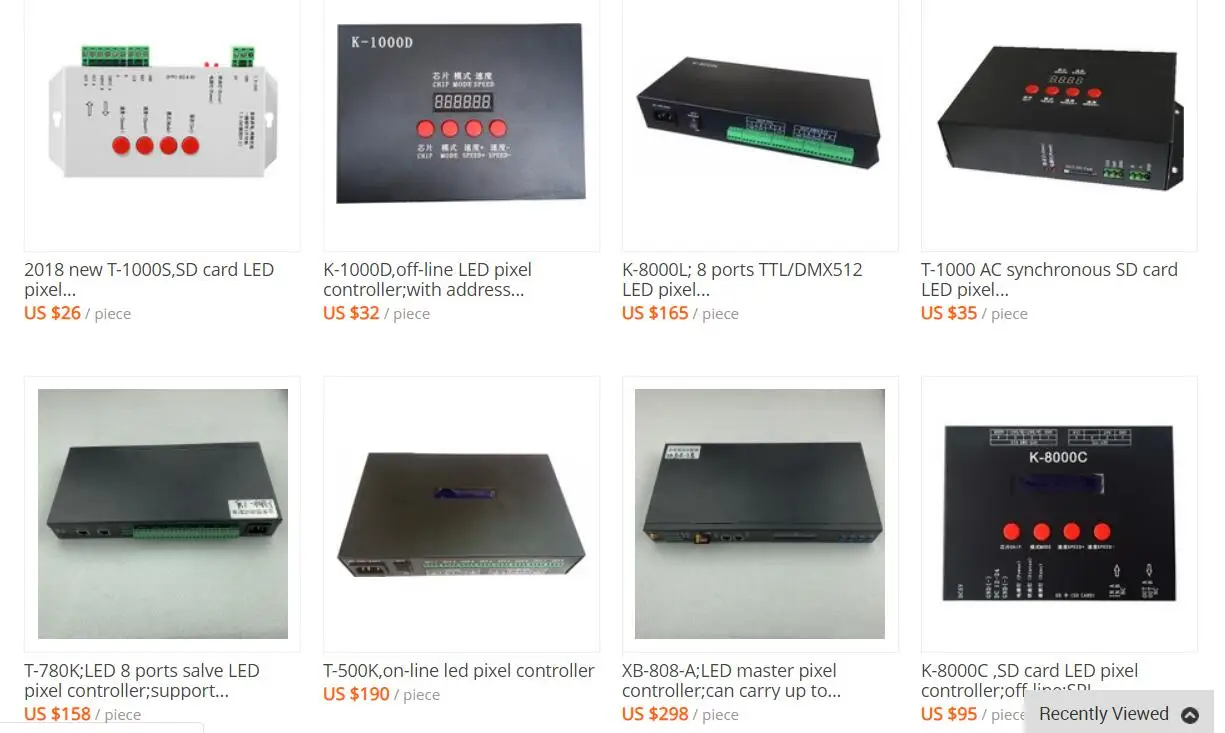Open the 'K-1000D,off-line LED pixel controller' title link

(428, 280)
